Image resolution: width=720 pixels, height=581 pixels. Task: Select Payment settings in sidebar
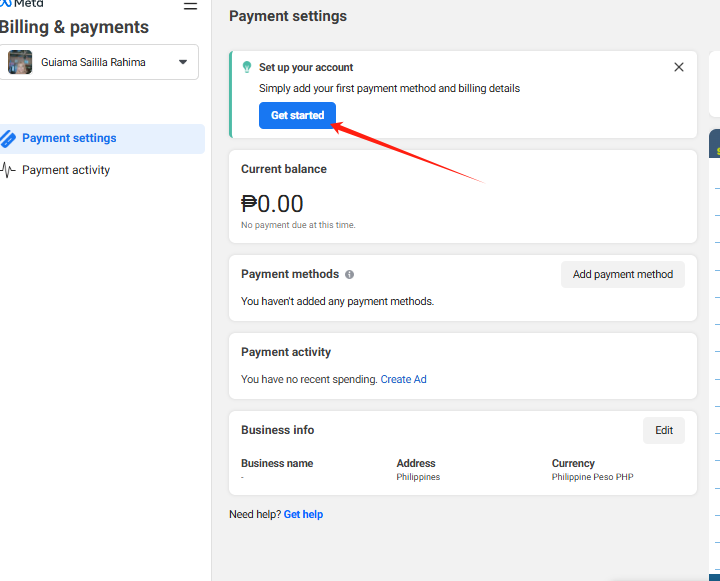coord(102,138)
